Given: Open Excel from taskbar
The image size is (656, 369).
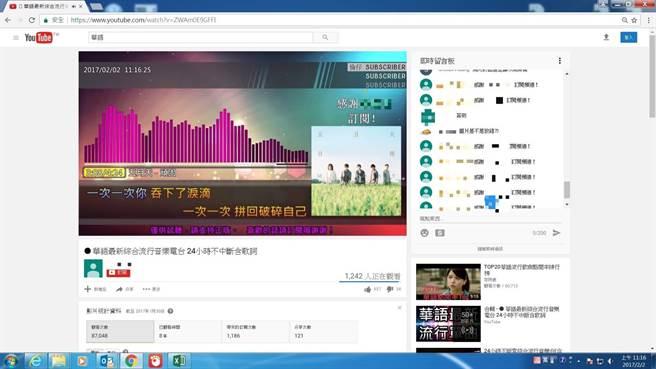Looking at the screenshot, I should click(179, 361).
